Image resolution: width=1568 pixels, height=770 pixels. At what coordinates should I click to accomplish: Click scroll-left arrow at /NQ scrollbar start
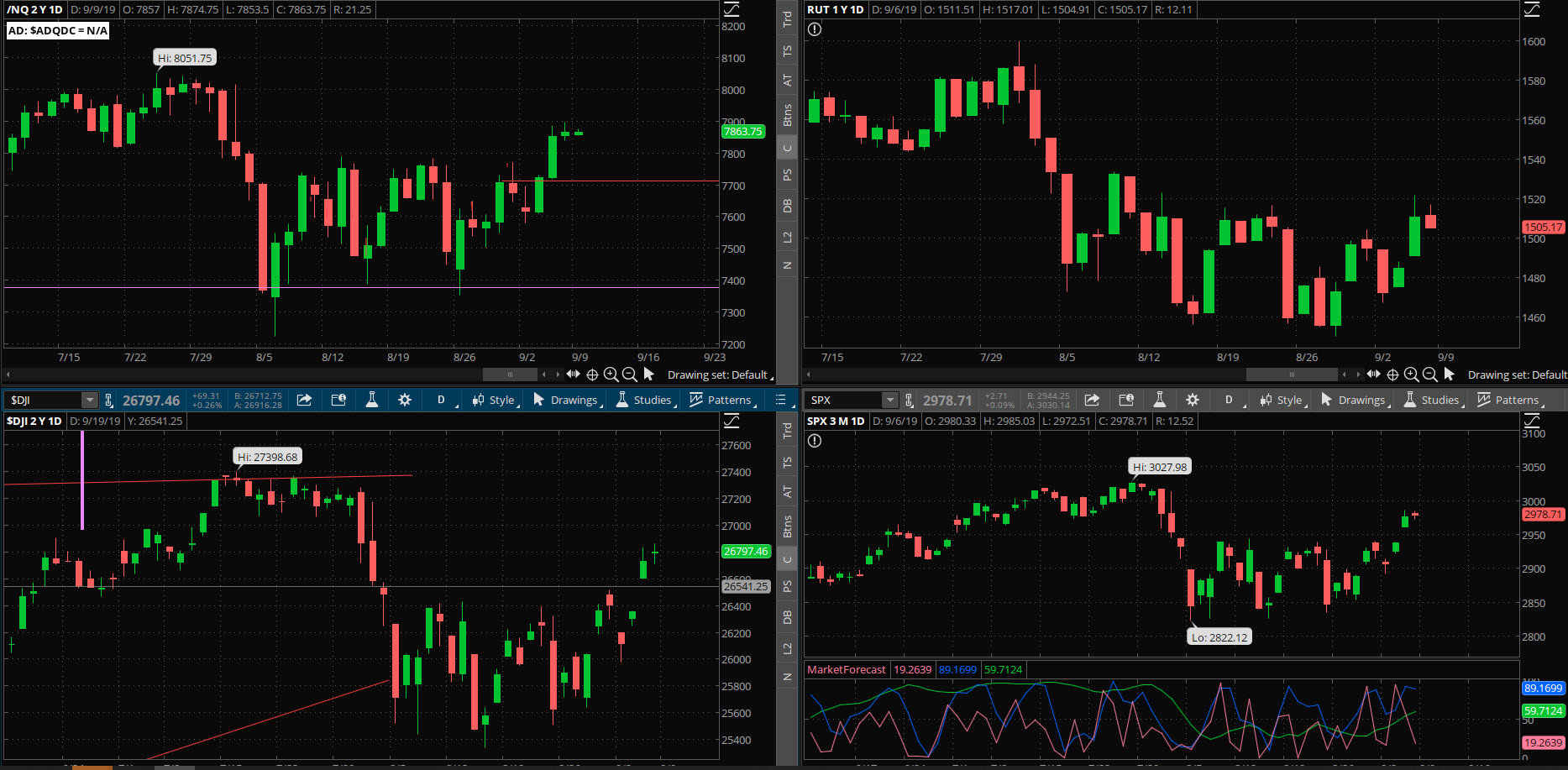click(8, 375)
